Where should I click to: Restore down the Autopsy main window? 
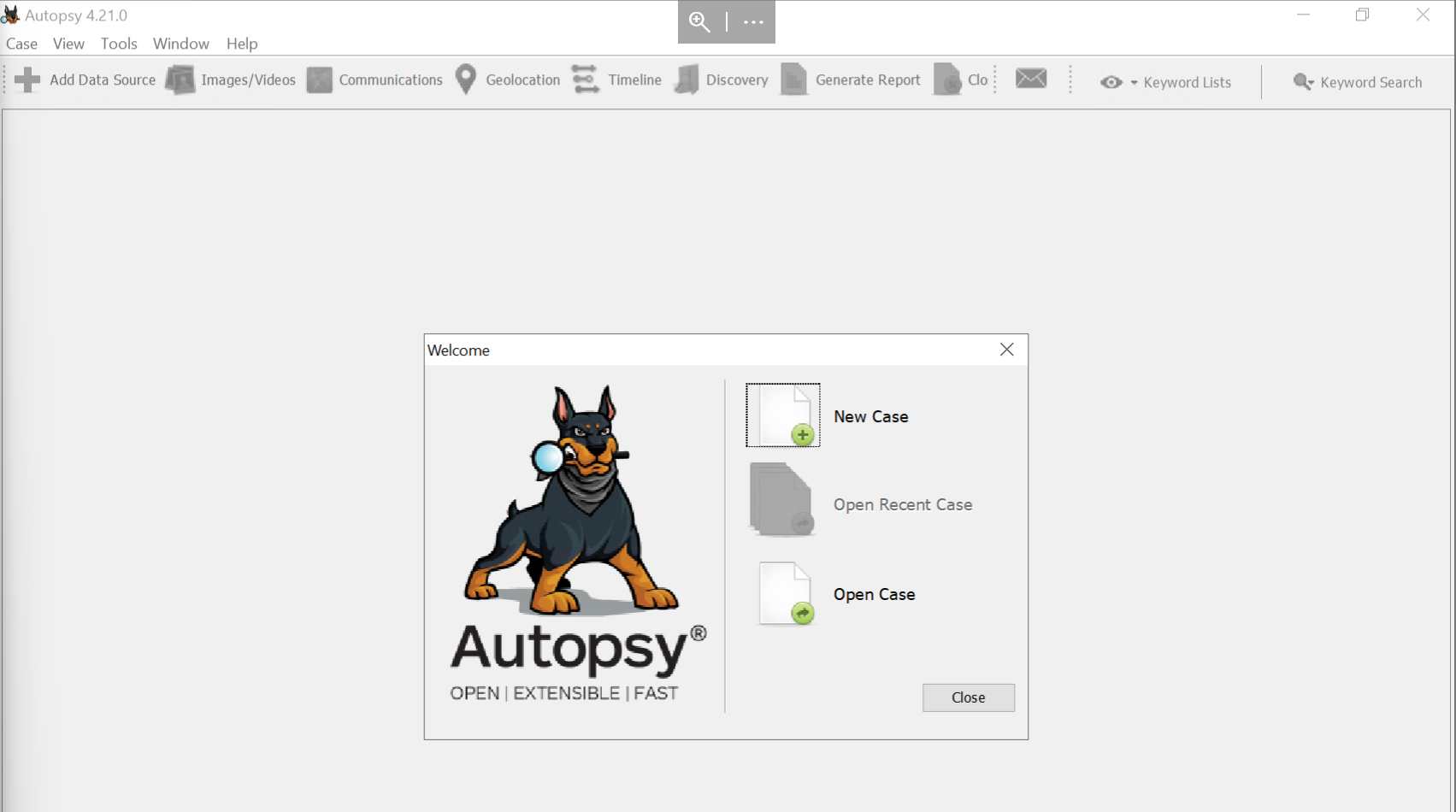(x=1363, y=15)
